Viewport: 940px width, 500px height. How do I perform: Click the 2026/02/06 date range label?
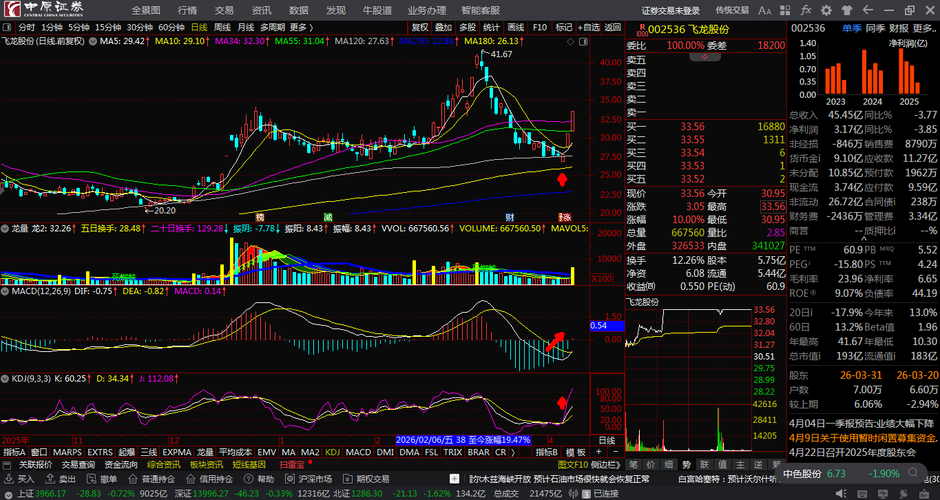pyautogui.click(x=463, y=439)
